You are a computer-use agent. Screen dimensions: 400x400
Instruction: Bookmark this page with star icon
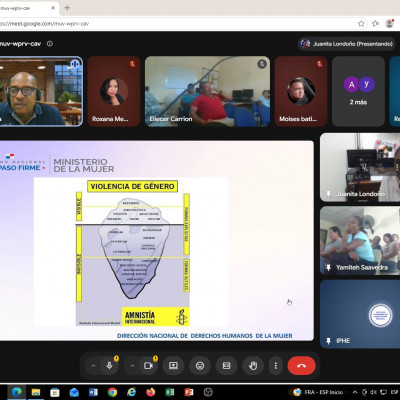click(x=361, y=23)
